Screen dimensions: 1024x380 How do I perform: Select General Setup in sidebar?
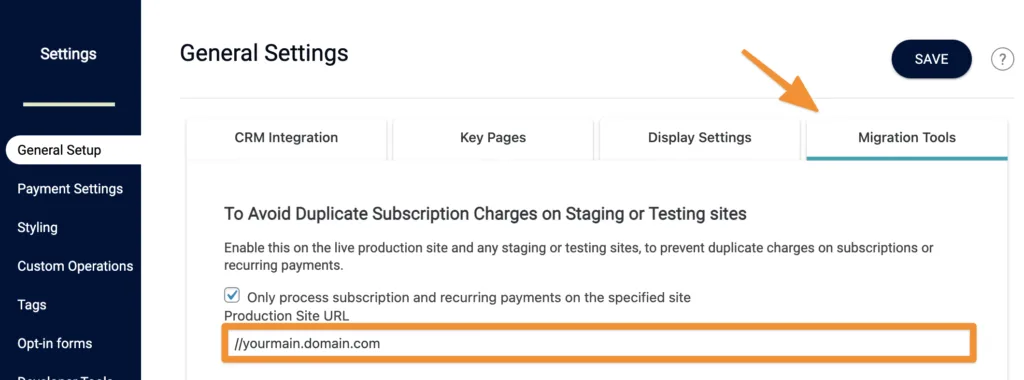click(x=73, y=150)
